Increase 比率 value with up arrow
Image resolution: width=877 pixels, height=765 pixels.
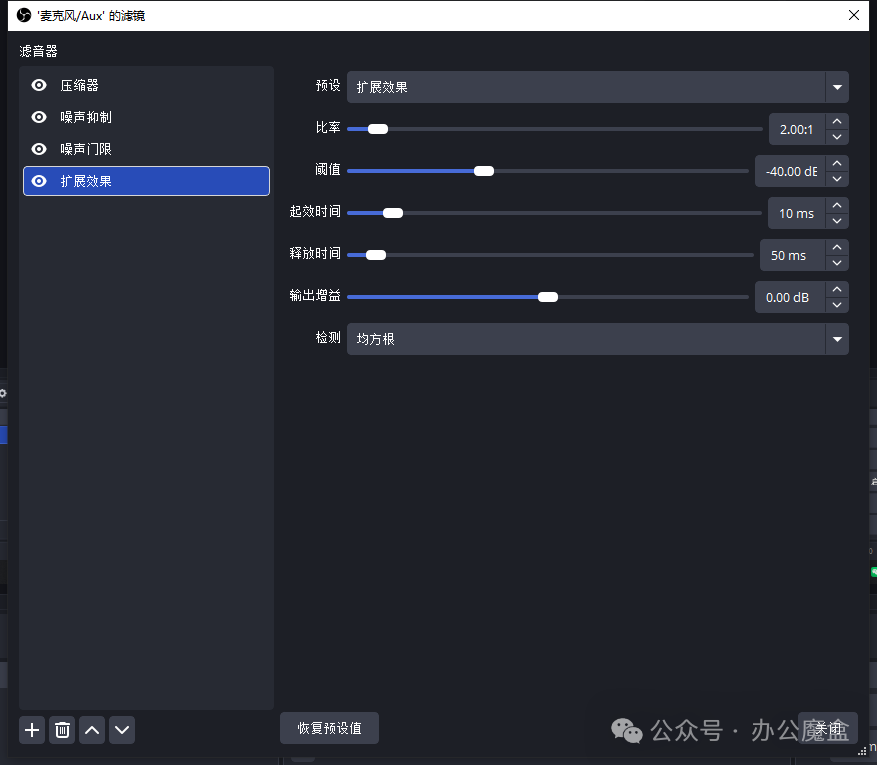(x=837, y=122)
